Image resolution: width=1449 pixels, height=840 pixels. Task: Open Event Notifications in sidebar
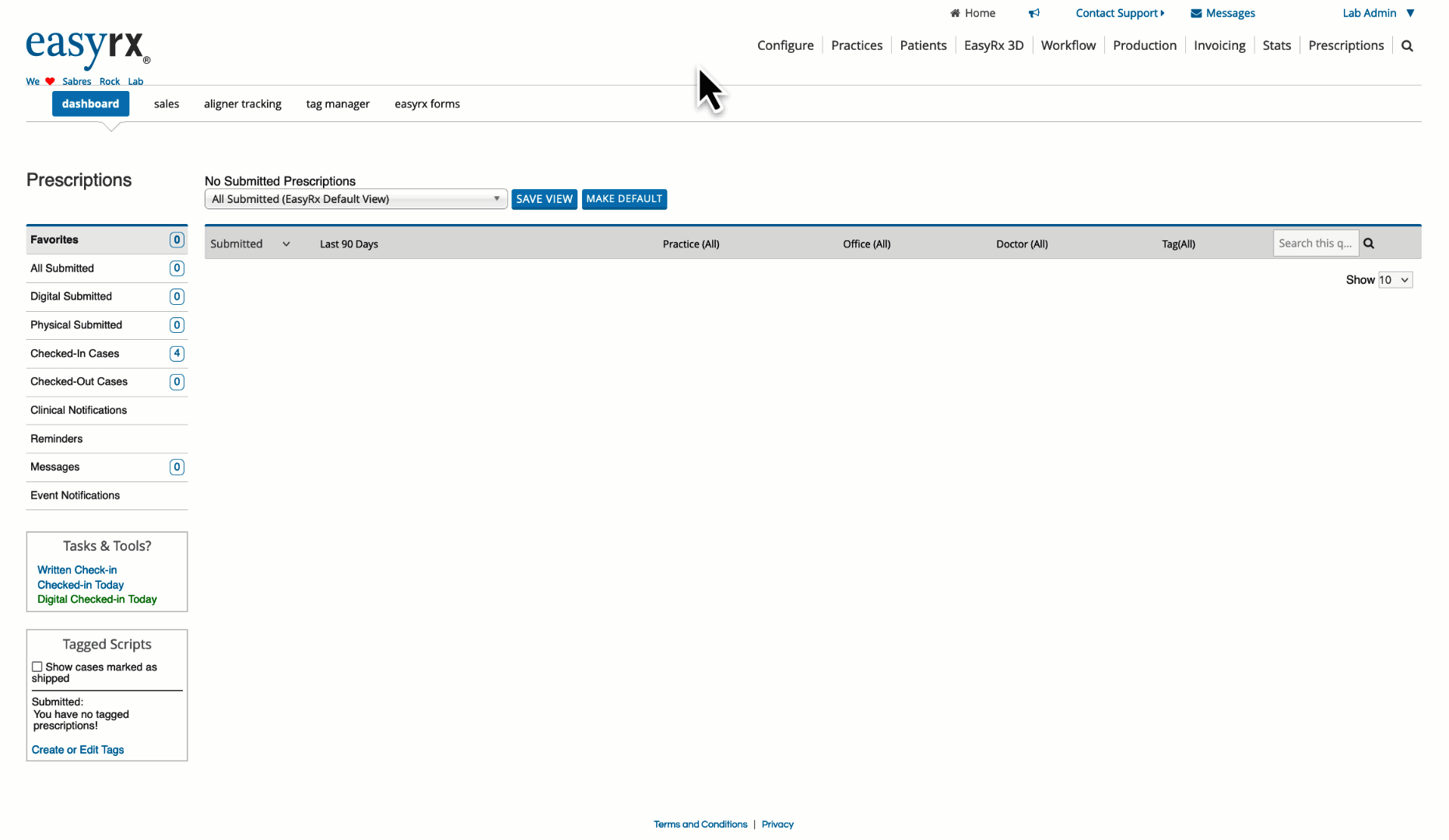tap(107, 495)
